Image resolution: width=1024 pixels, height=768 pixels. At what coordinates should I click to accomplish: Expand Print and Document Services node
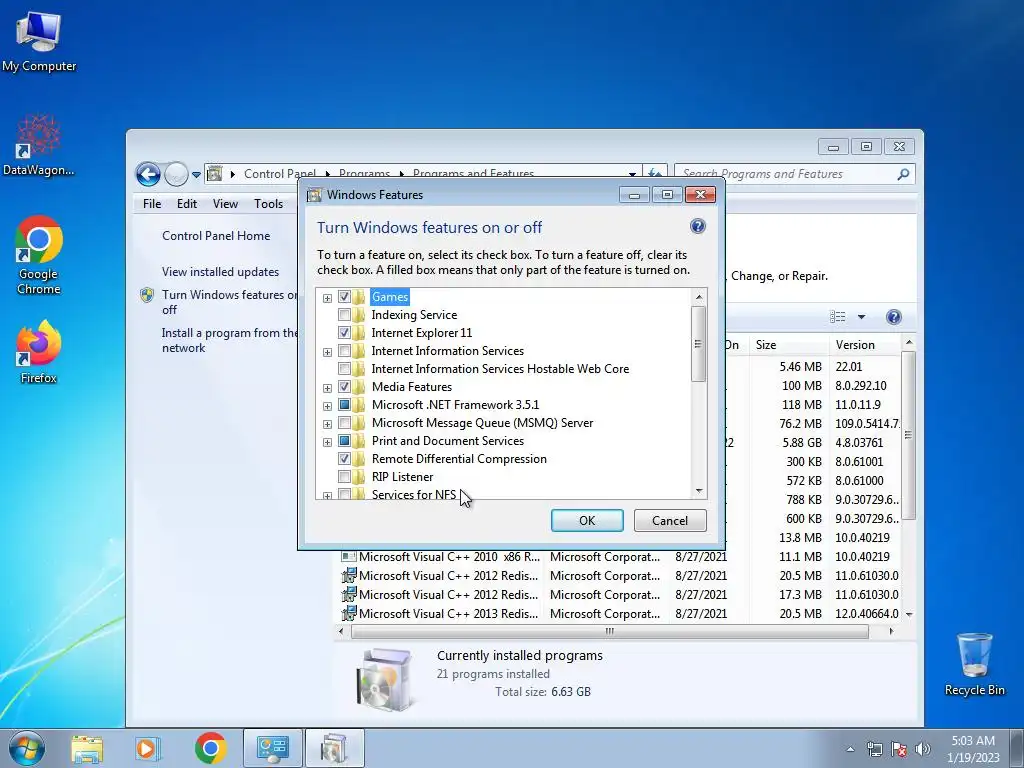(327, 441)
